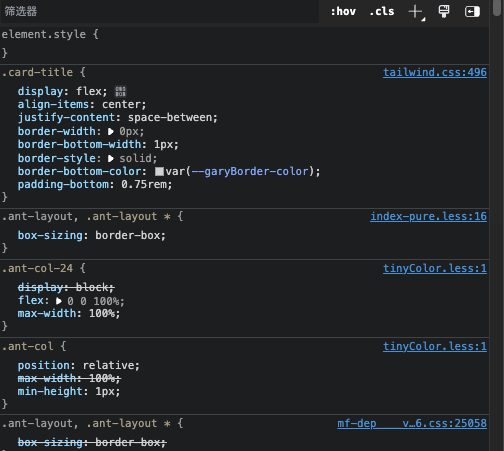Open color picker for border-bottom-color swatch
Screen dimensions: 504x451
[x=159, y=171]
